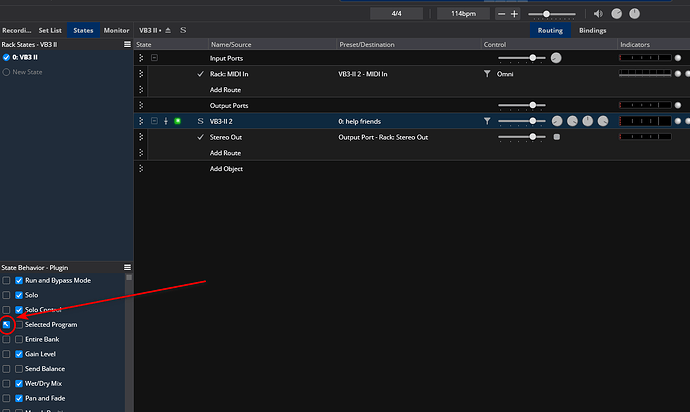This screenshot has height=412, width=690.
Task: Click the row handle of Output Ports
Action: (141, 105)
